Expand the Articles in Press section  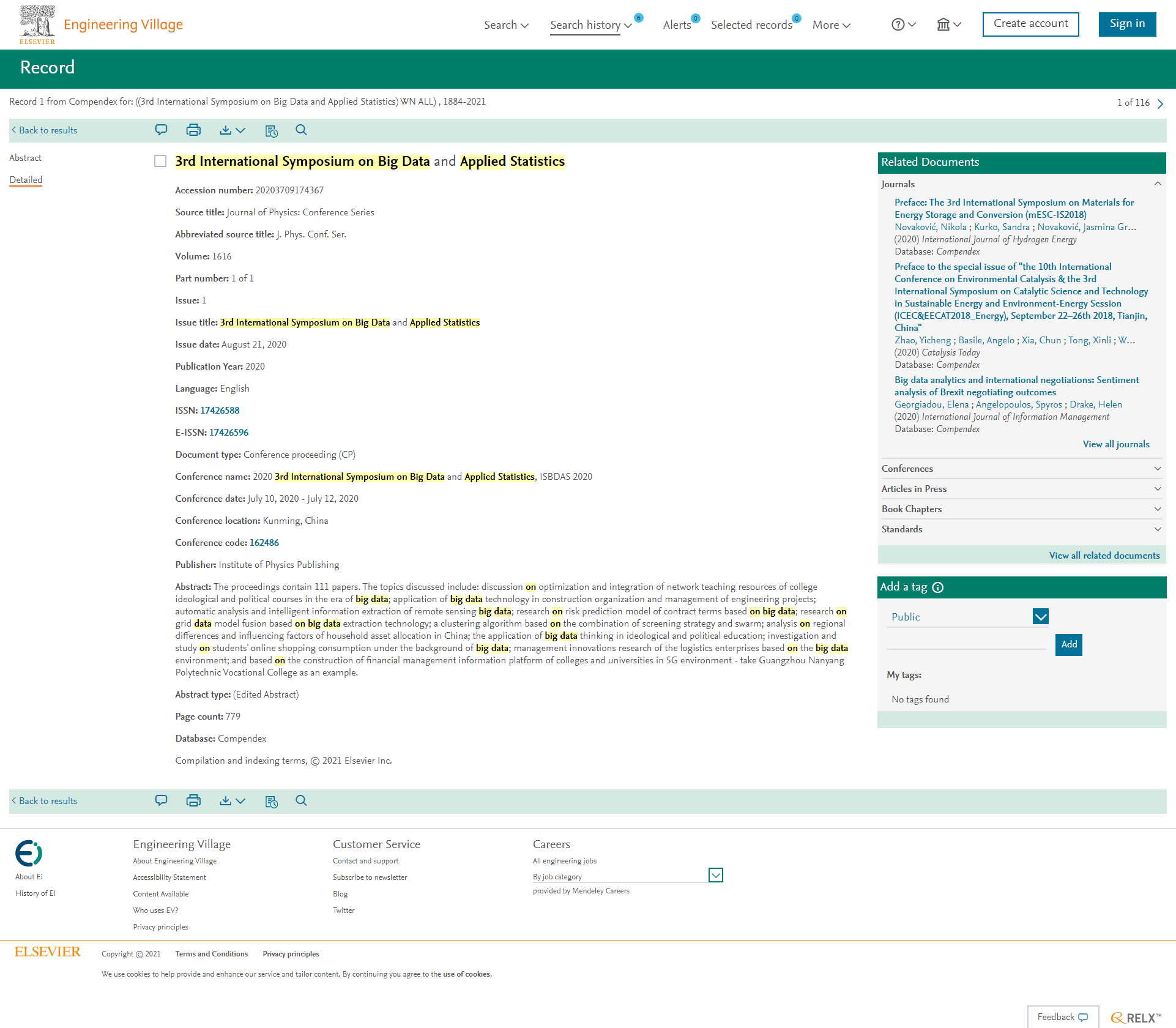point(1021,489)
